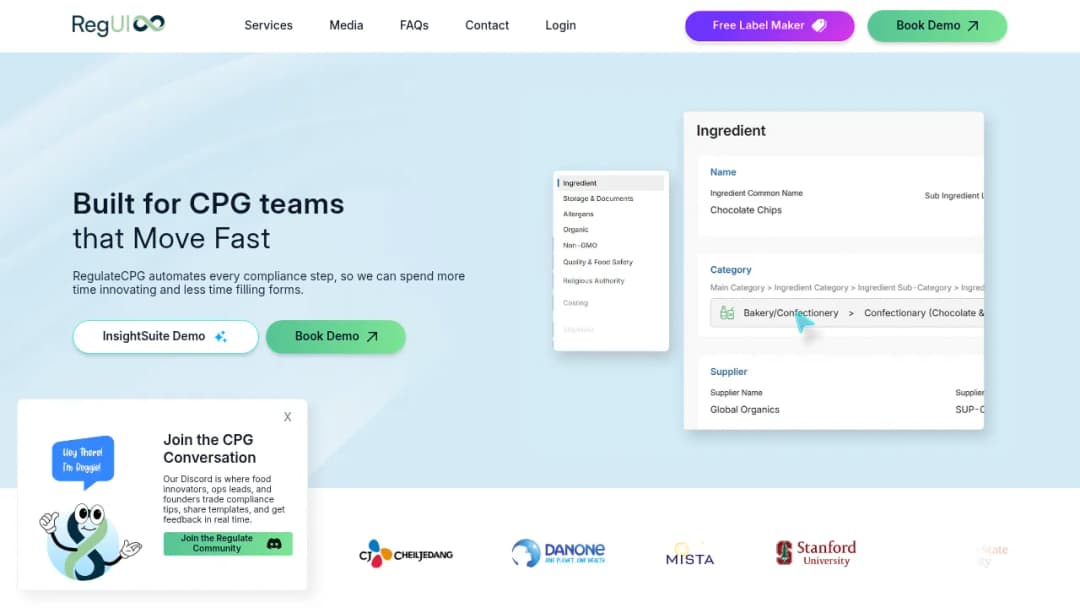
Task: Click the arrow icon on hero Book Demo
Action: point(372,337)
